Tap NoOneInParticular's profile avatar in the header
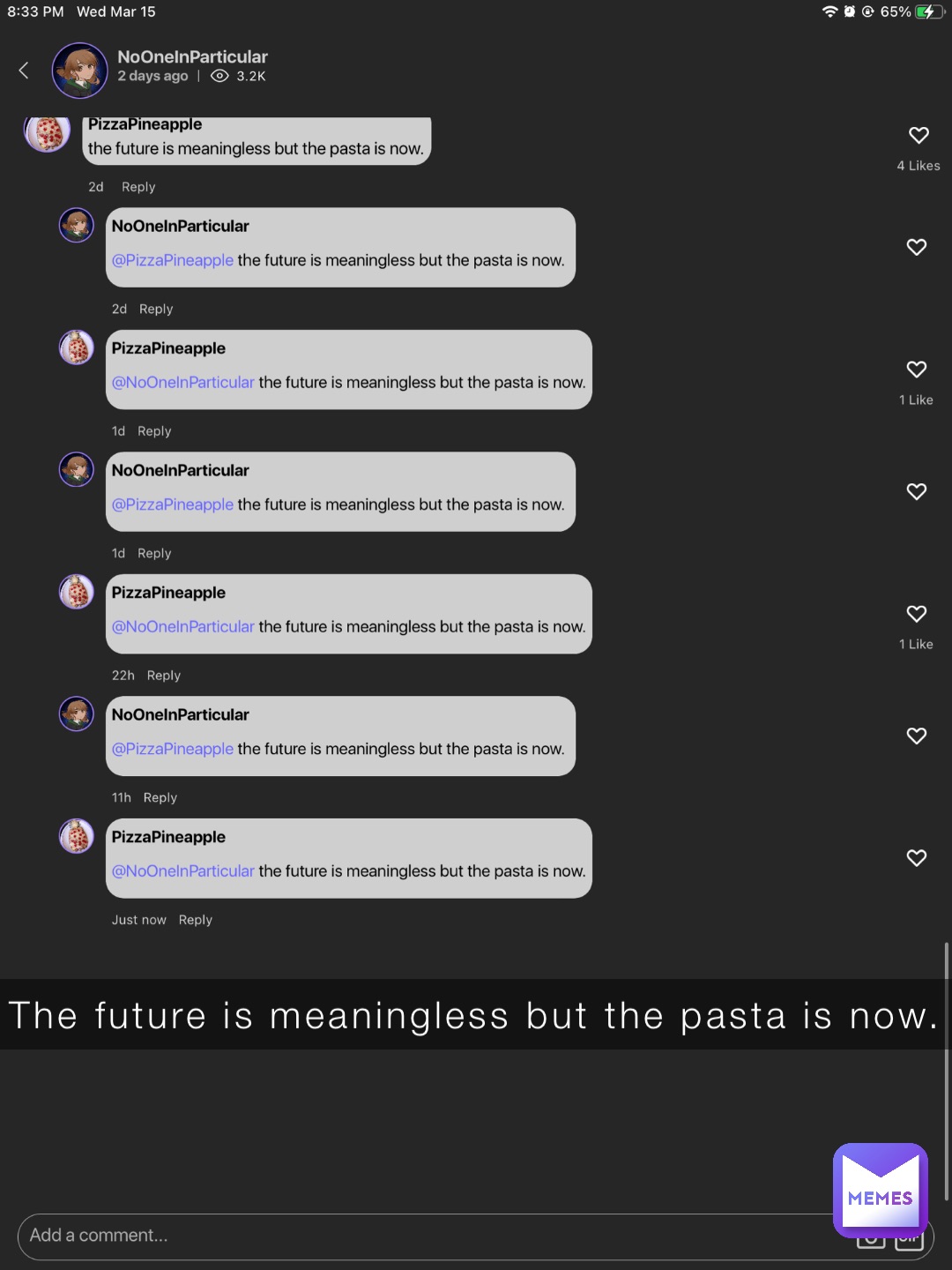The width and height of the screenshot is (952, 1270). point(79,70)
